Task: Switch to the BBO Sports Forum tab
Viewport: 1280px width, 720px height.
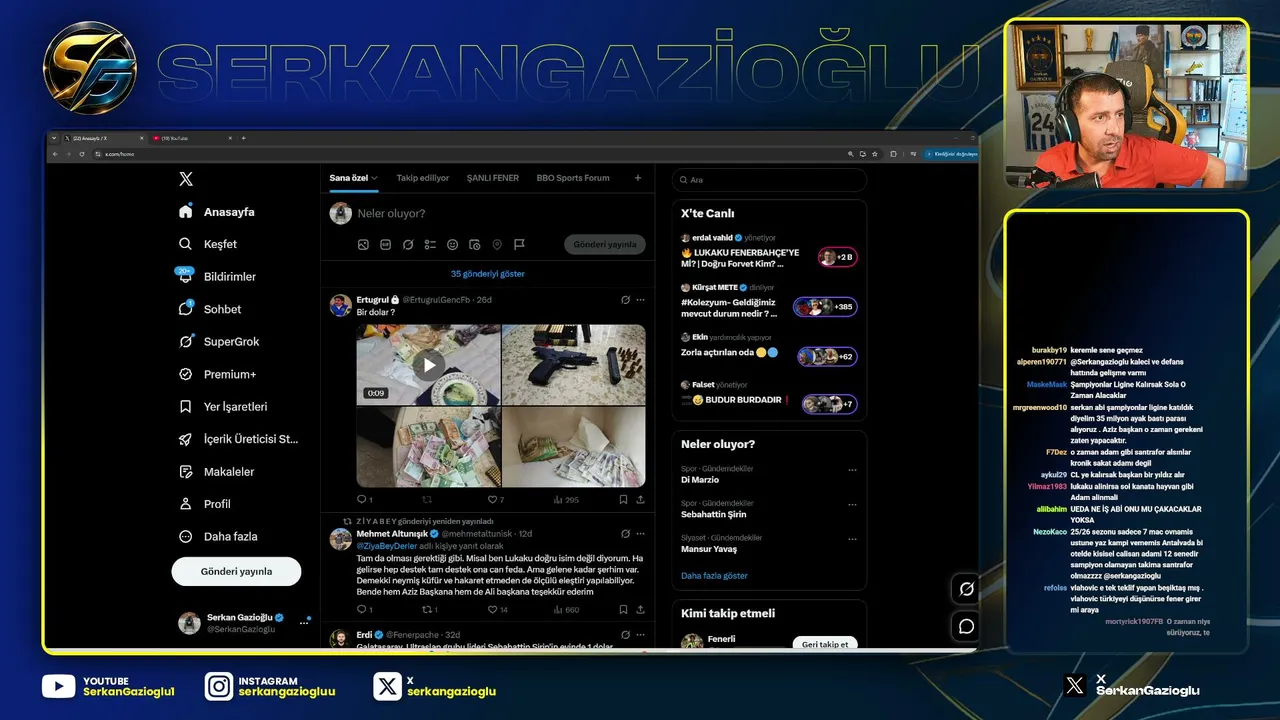Action: [573, 178]
